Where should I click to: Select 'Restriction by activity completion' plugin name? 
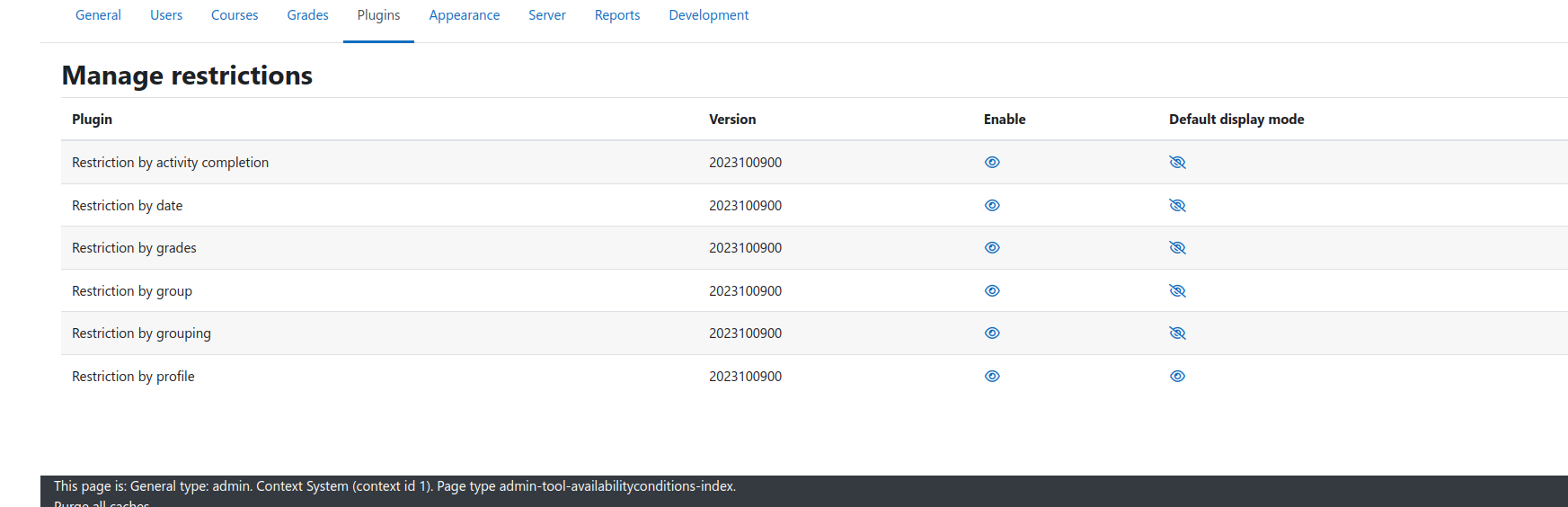coord(170,163)
